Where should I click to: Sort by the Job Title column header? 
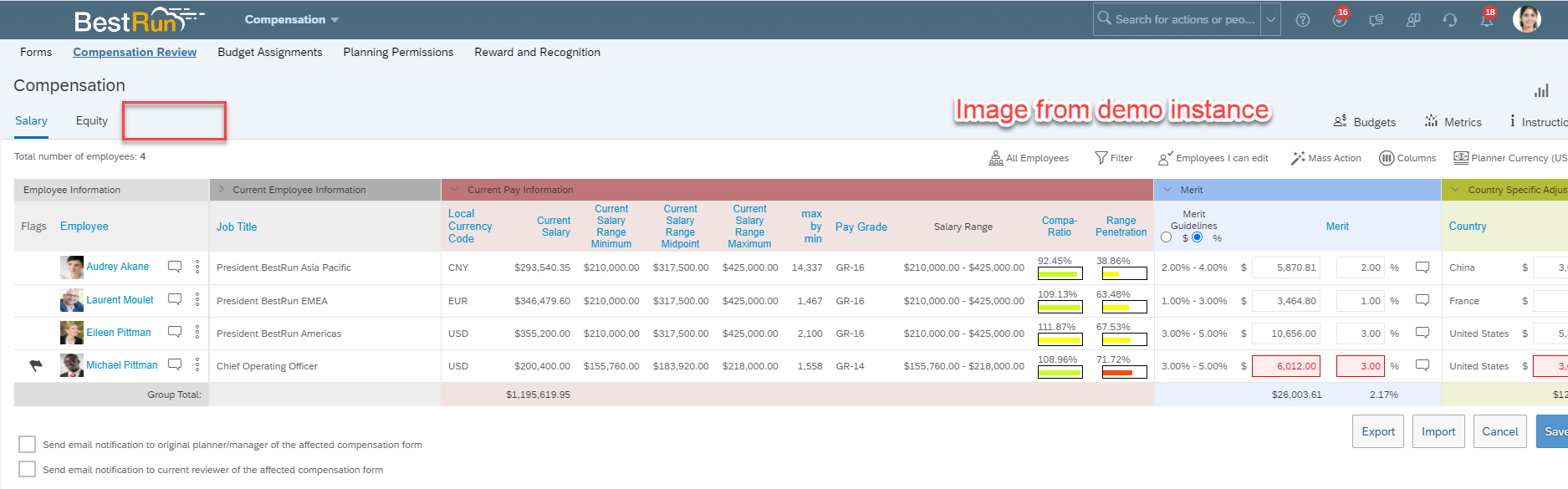pyautogui.click(x=237, y=227)
